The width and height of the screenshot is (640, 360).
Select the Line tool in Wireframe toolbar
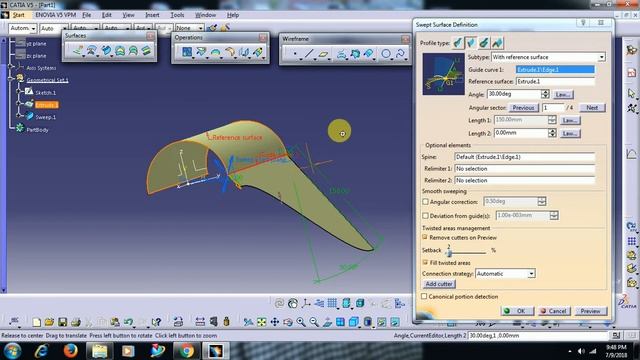[x=309, y=53]
